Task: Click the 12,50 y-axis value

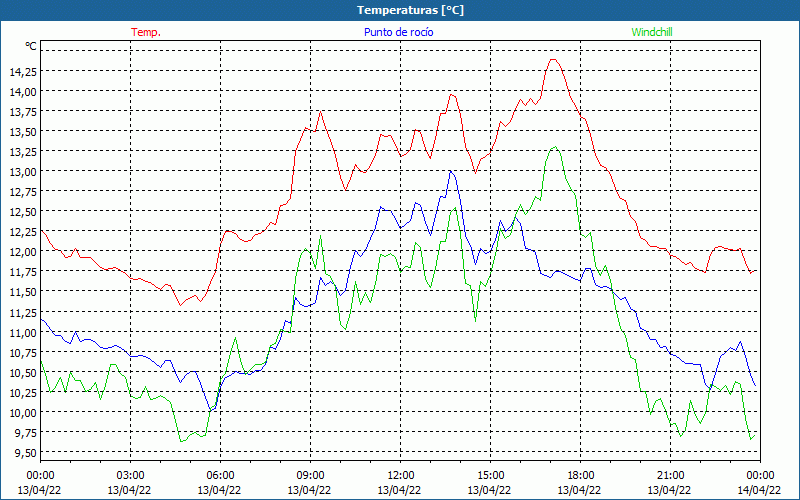Action: coord(23,212)
